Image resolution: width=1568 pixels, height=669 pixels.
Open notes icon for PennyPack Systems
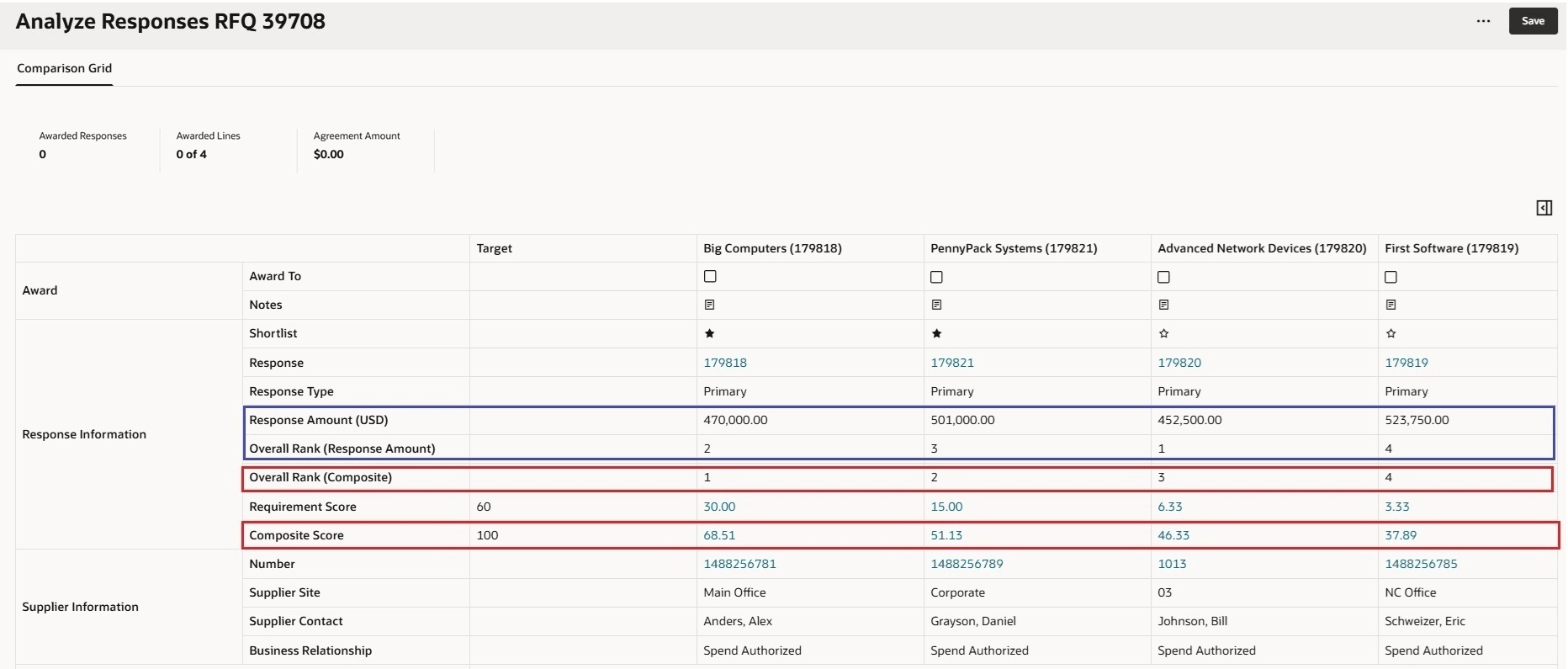coord(937,305)
